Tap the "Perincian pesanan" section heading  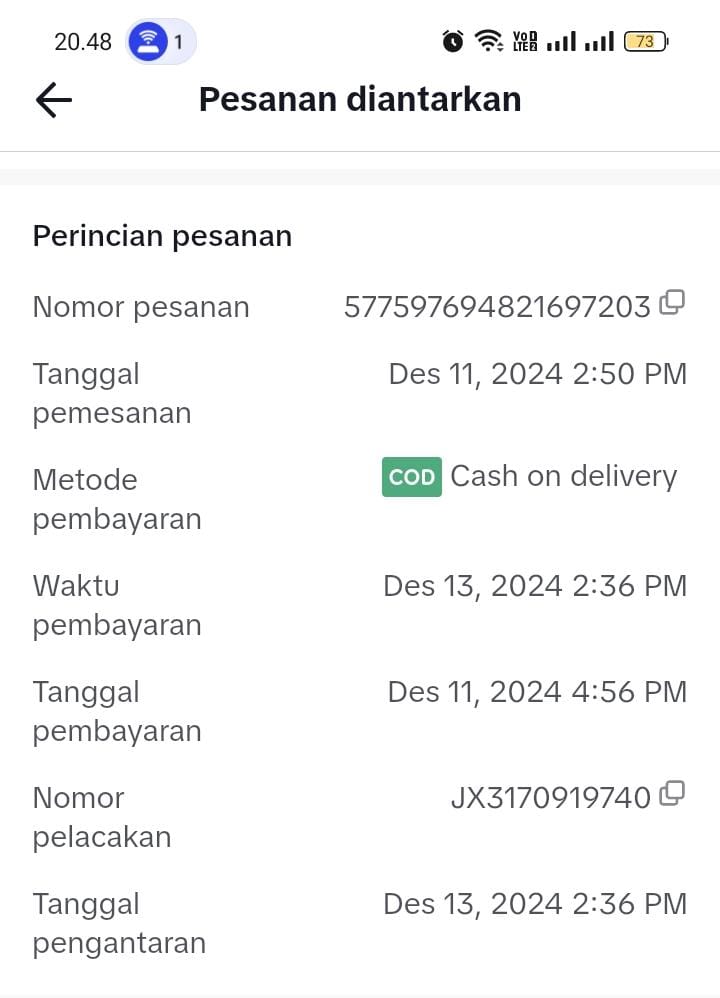[162, 236]
